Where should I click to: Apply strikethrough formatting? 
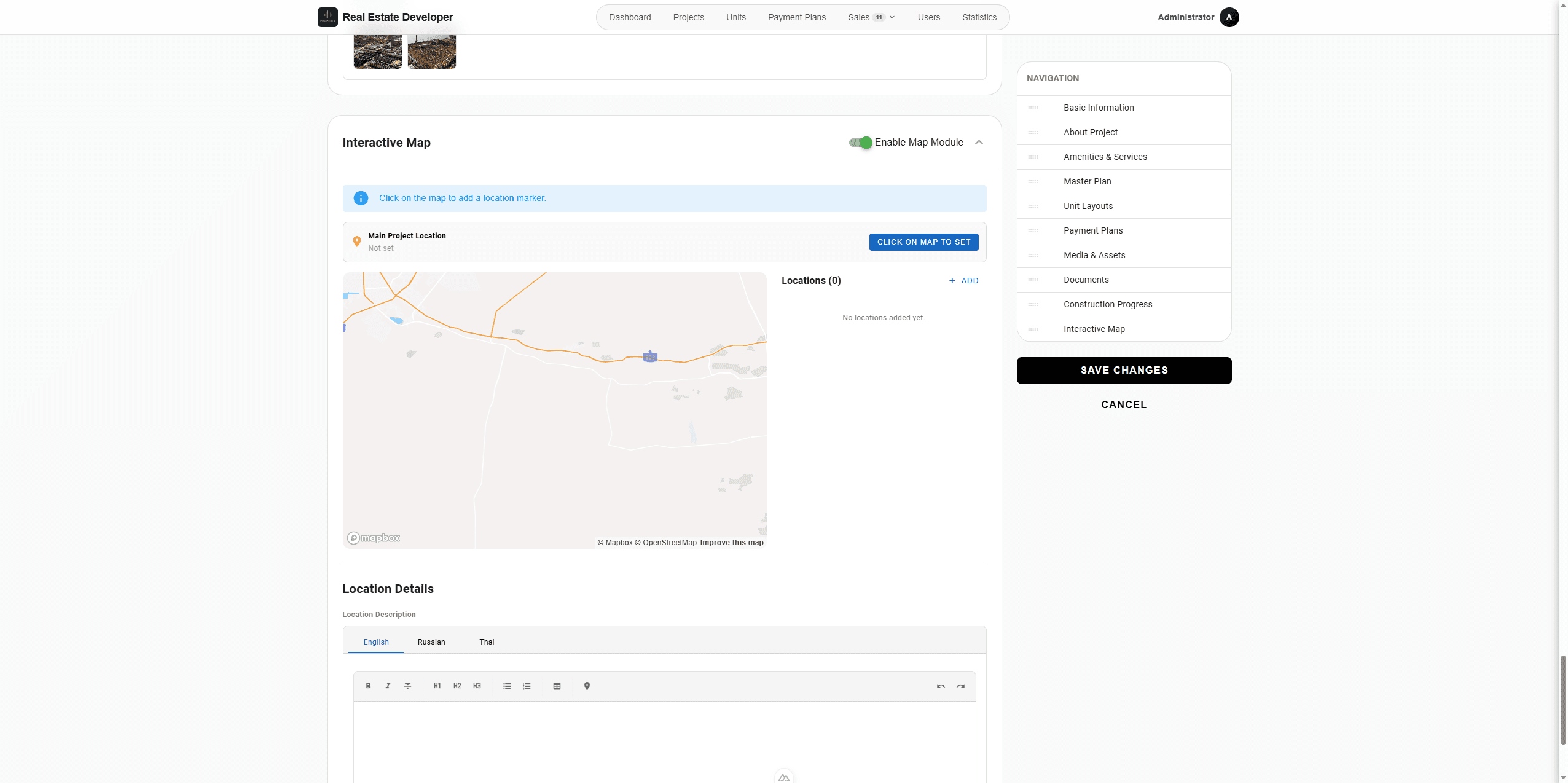click(407, 686)
